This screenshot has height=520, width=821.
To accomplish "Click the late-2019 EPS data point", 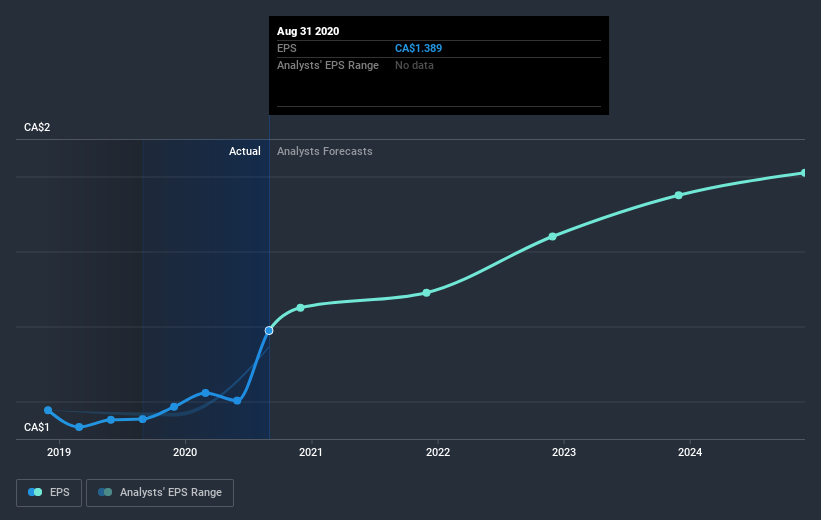I will tap(142, 419).
